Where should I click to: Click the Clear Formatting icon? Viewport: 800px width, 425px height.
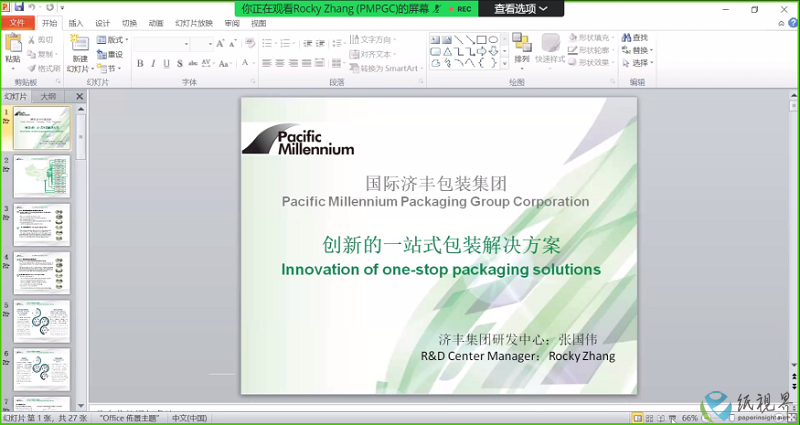[x=250, y=43]
